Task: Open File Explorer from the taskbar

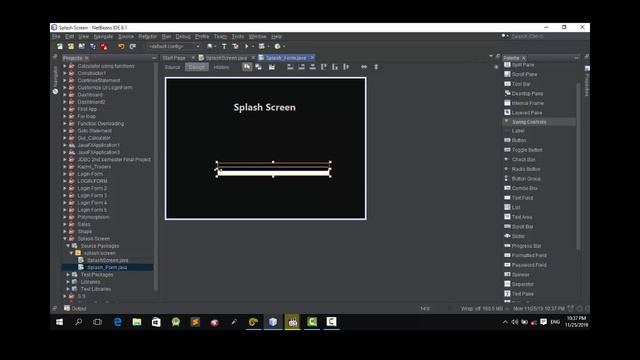Action: coord(137,322)
